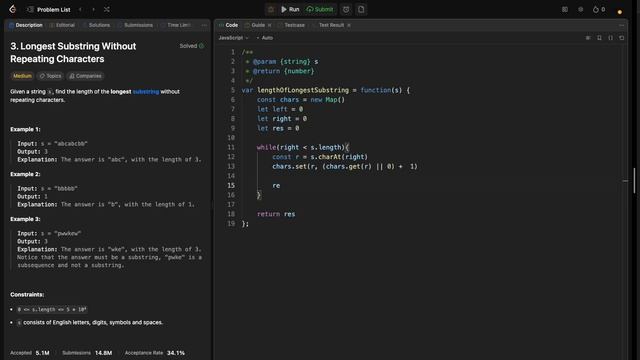Click line 'let res = 0' in editor
Viewport: 640px width, 360px height.
278,128
